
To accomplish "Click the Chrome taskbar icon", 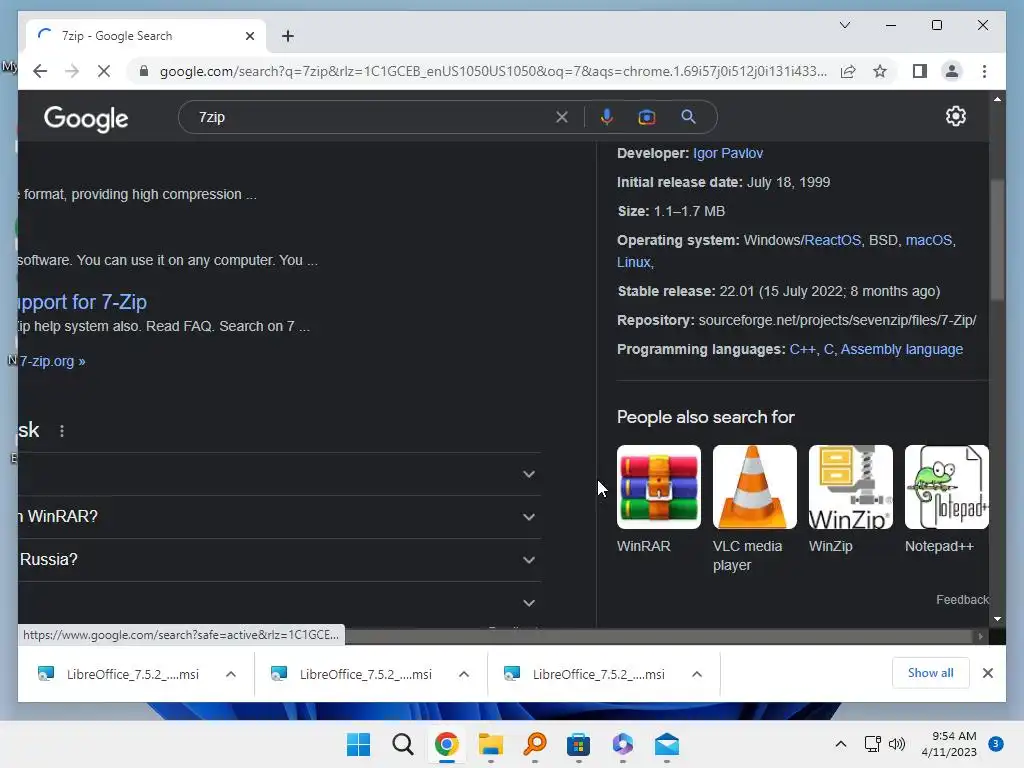I will (447, 744).
